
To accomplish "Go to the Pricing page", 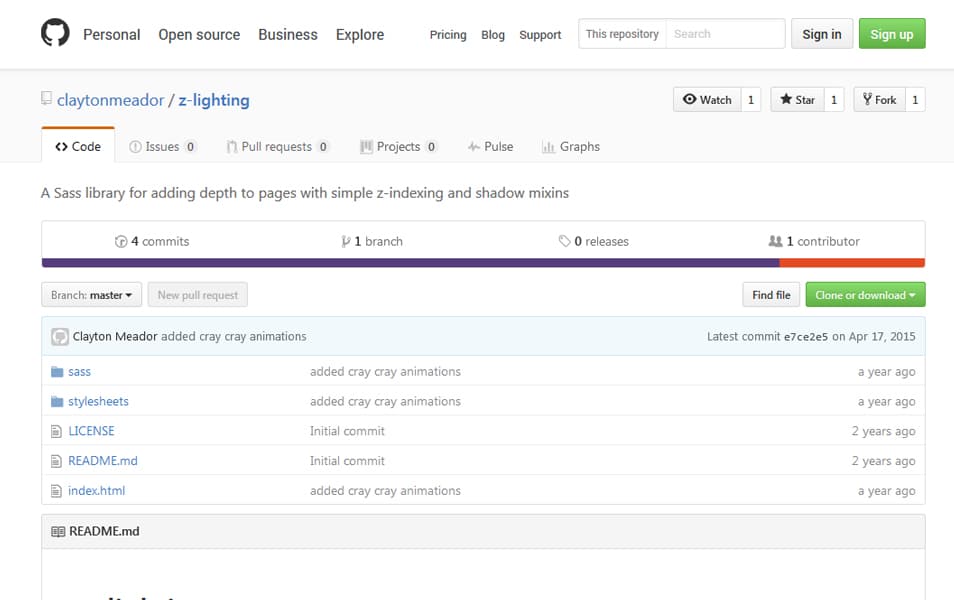I will [x=448, y=35].
